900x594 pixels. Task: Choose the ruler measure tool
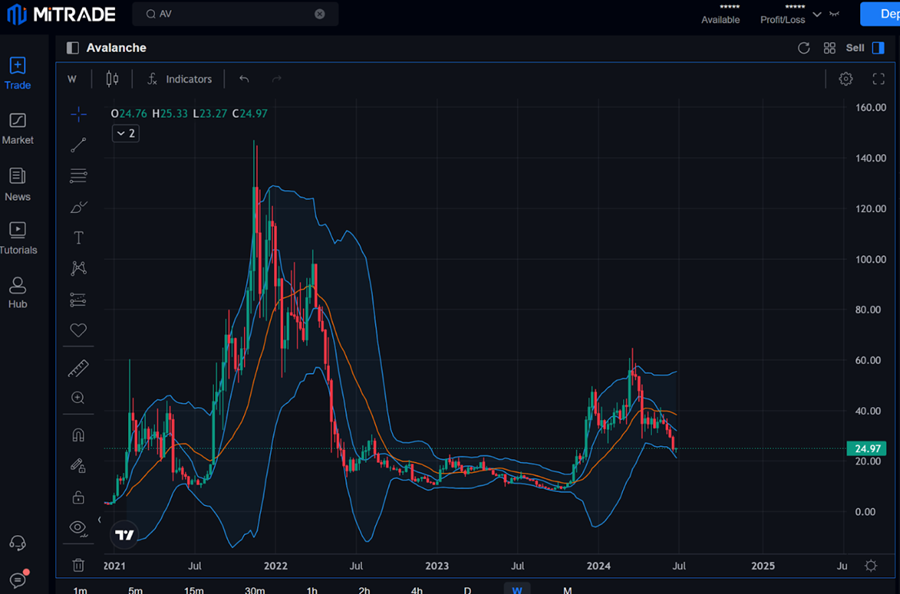78,369
